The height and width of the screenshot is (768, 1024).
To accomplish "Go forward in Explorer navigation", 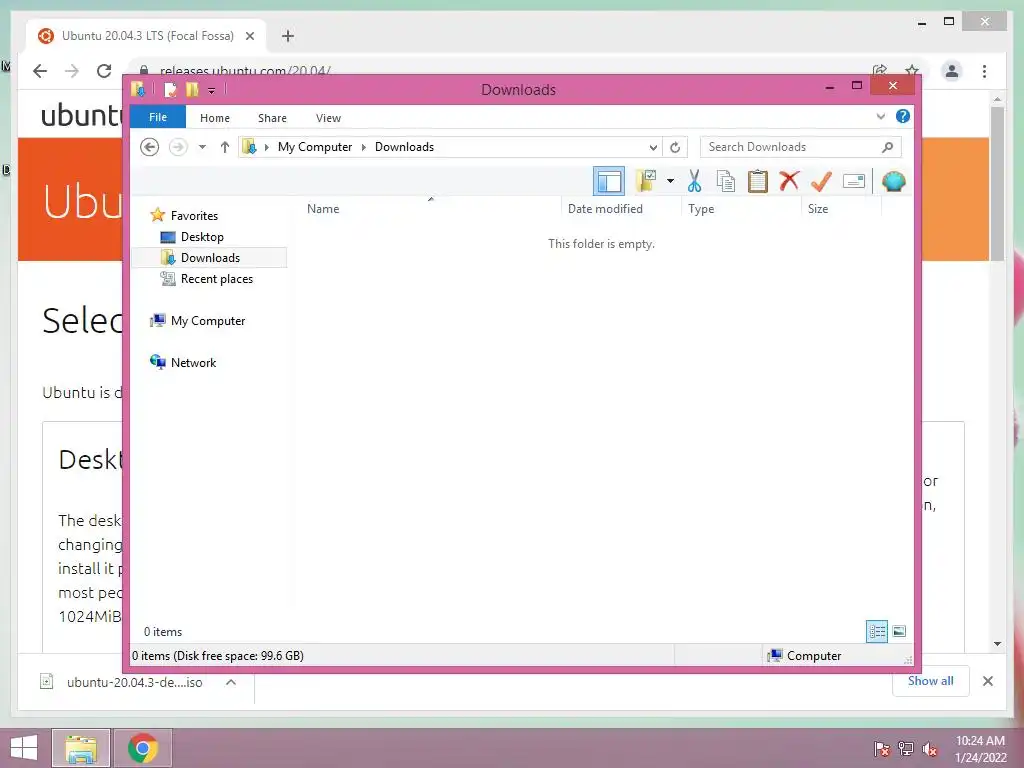I will [178, 147].
